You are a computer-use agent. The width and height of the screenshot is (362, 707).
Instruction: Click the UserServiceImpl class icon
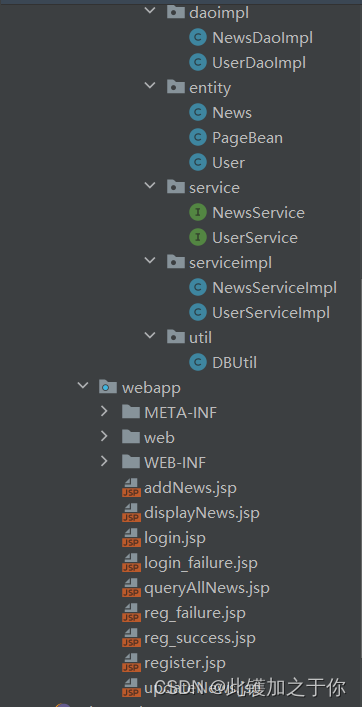click(198, 312)
